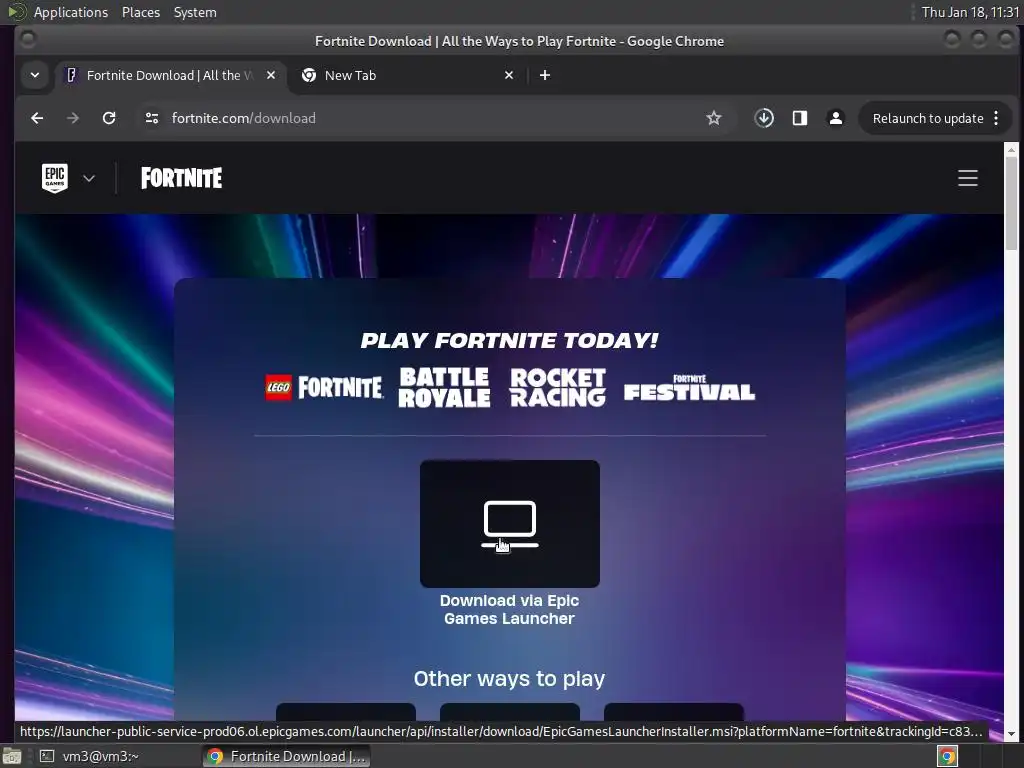
Task: Click the show desktop icon in taskbar
Action: (x=12, y=756)
